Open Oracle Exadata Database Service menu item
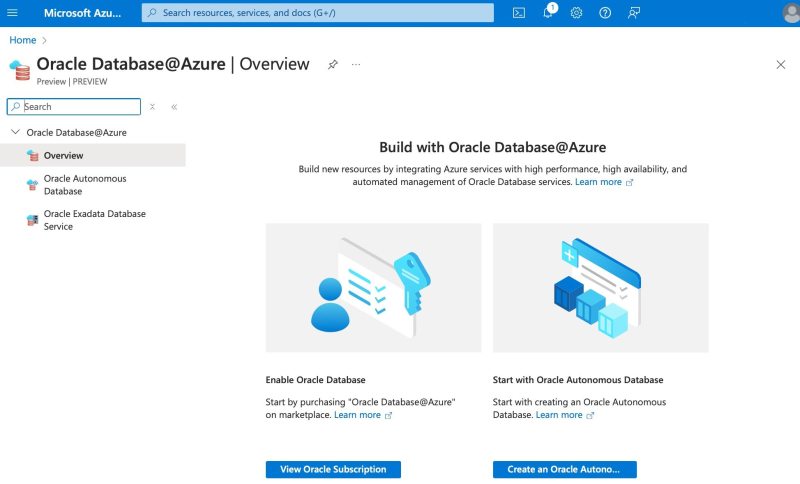The width and height of the screenshot is (800, 484). (x=93, y=220)
